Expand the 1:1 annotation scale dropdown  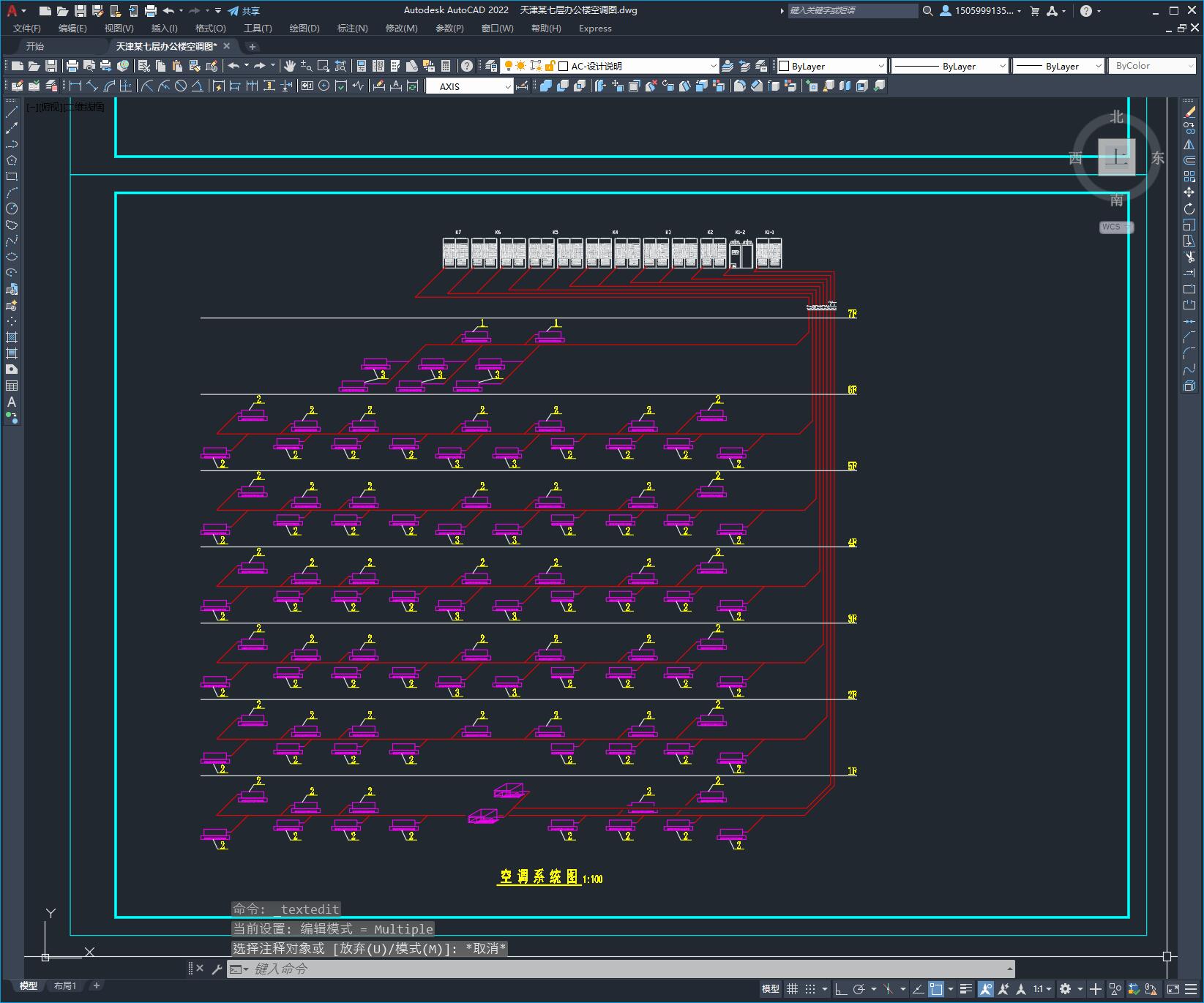[x=1042, y=989]
